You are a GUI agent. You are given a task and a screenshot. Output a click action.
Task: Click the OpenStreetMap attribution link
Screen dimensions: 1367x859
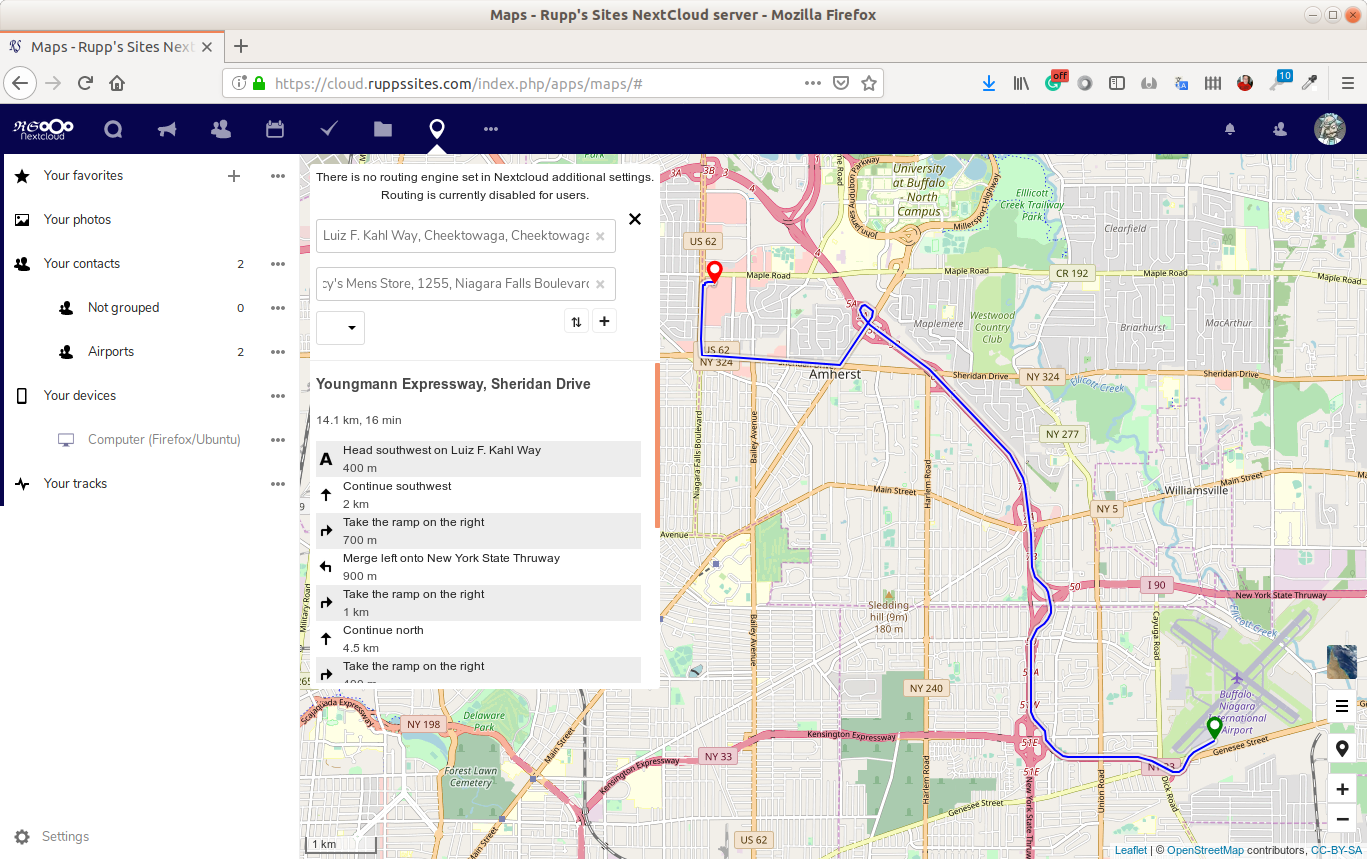(1205, 850)
